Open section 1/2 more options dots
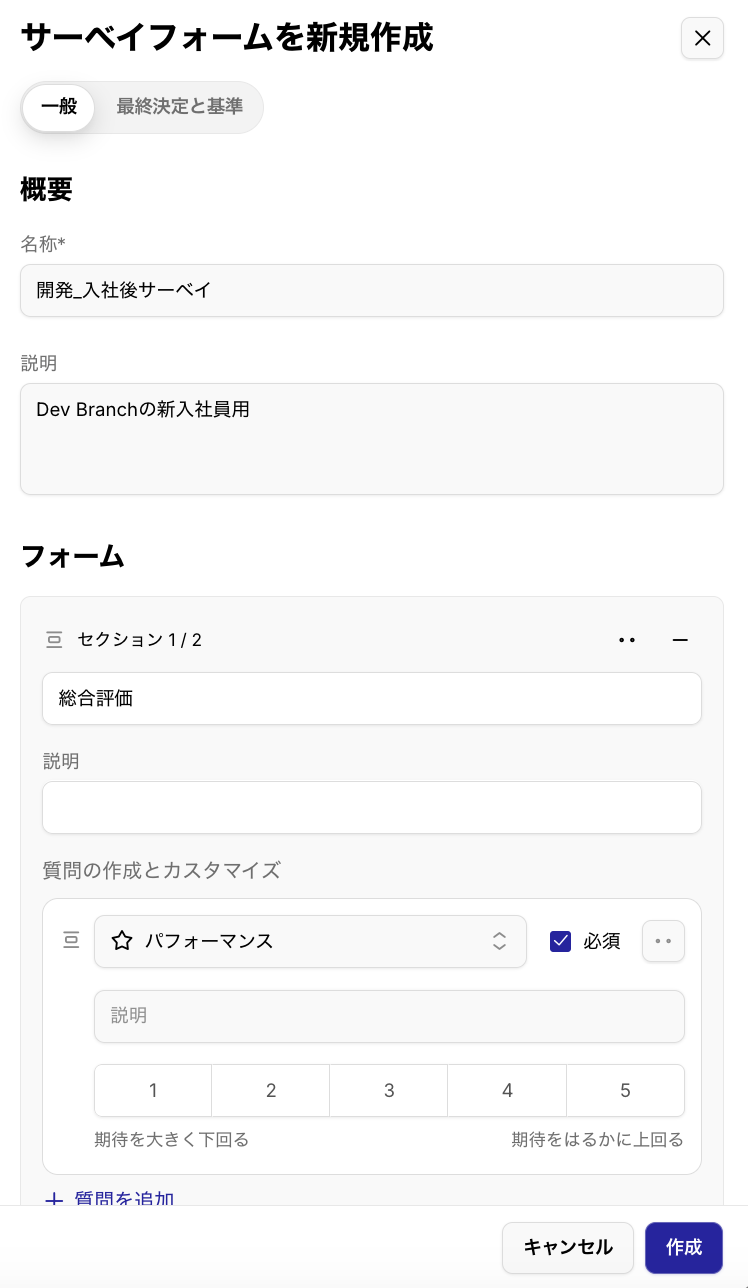Viewport: 748px width, 1288px height. 627,640
